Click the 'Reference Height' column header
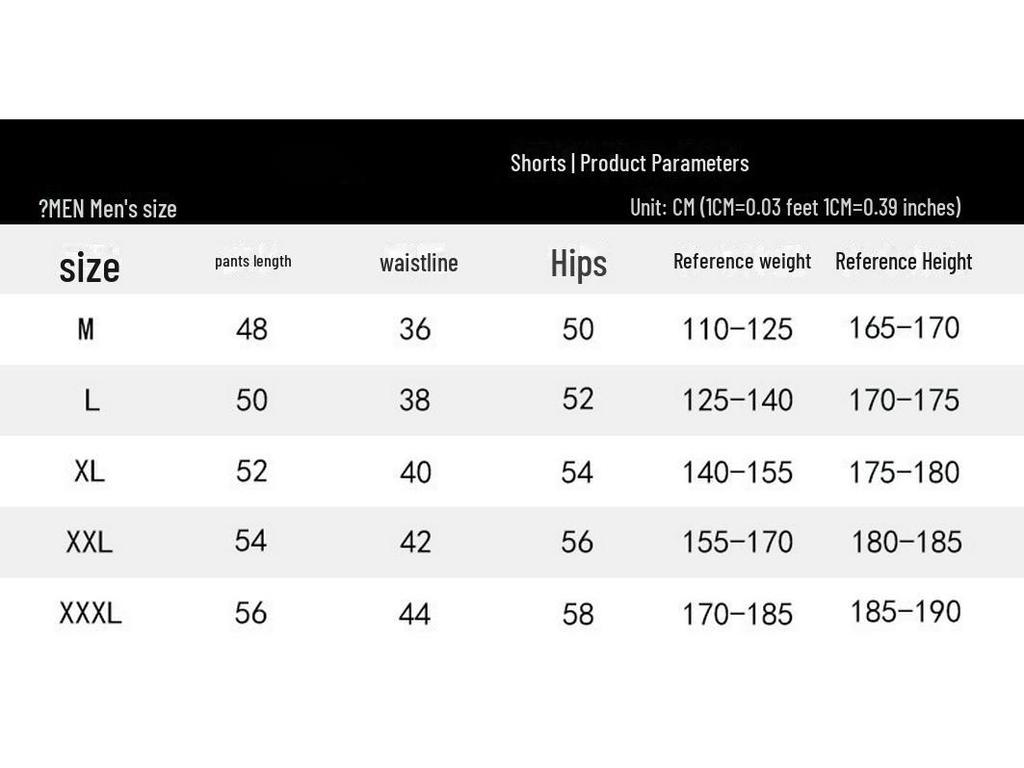Image resolution: width=1024 pixels, height=768 pixels. pyautogui.click(x=904, y=261)
